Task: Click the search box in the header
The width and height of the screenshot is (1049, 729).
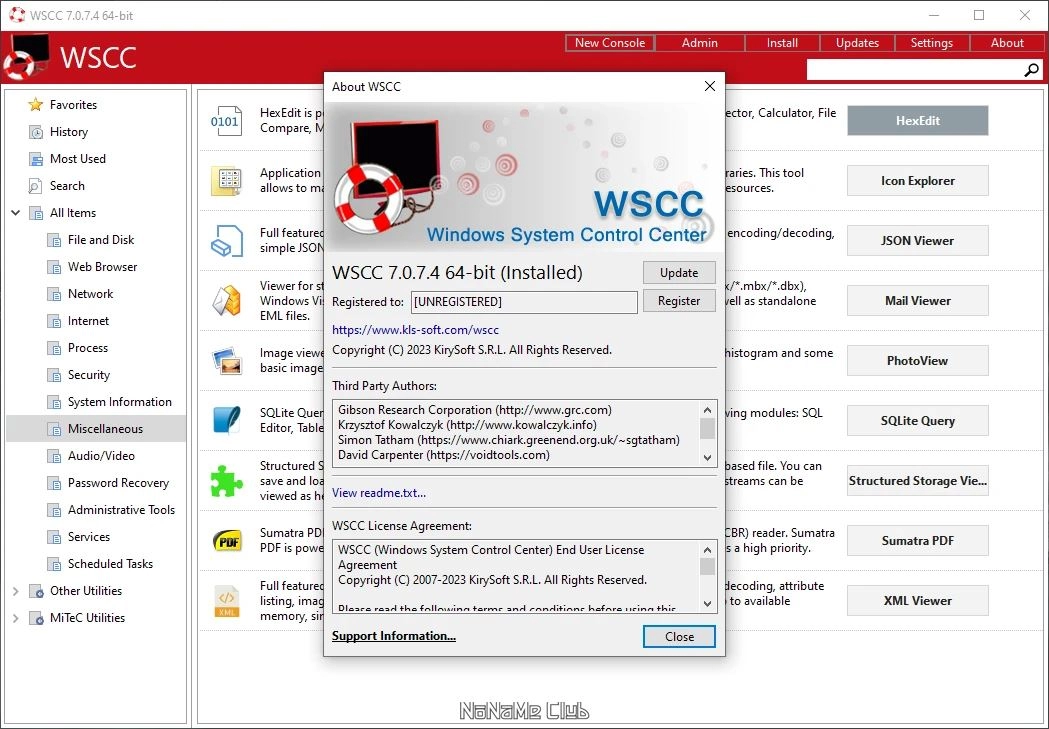Action: (x=915, y=70)
